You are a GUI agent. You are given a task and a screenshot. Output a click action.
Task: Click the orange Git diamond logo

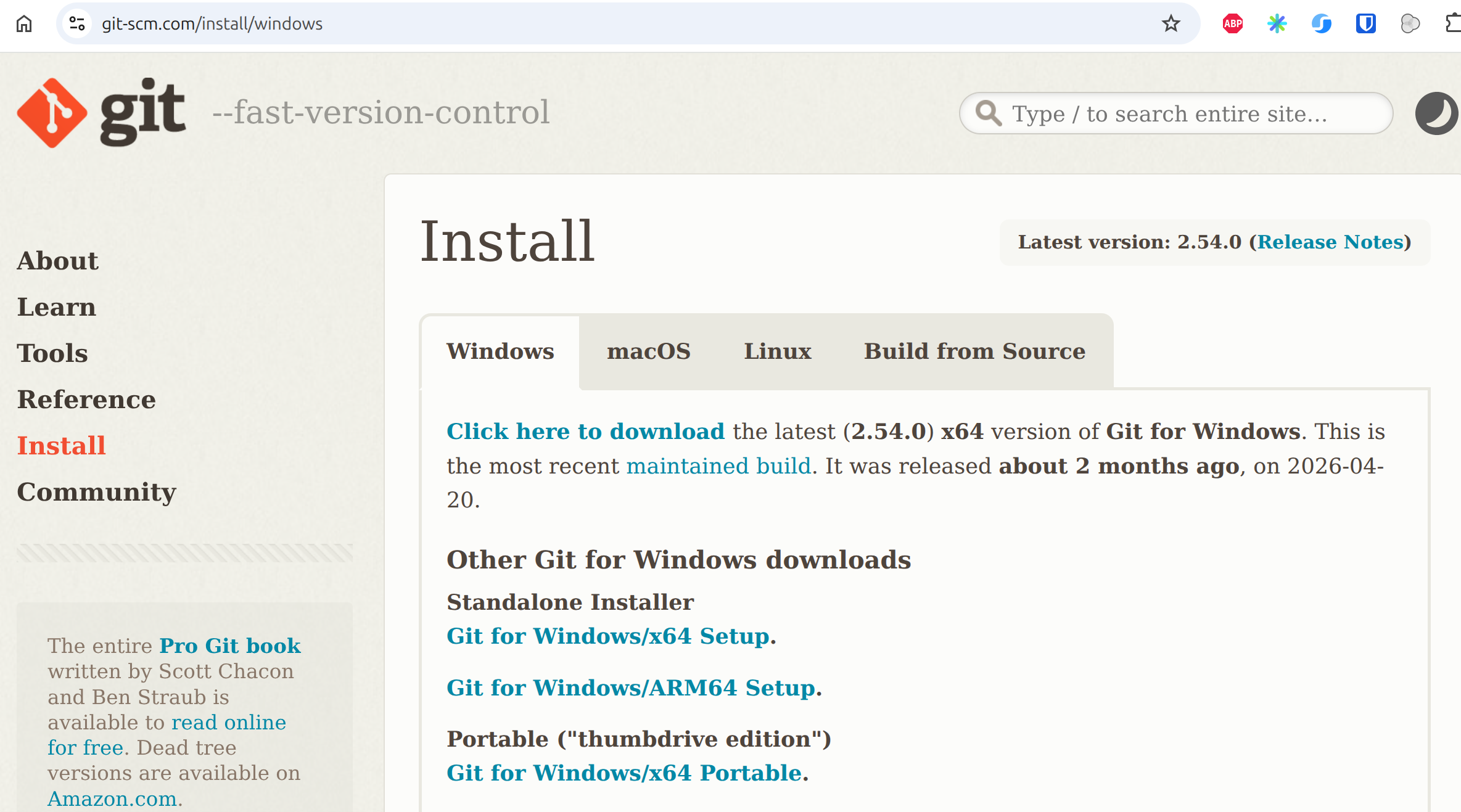(52, 113)
